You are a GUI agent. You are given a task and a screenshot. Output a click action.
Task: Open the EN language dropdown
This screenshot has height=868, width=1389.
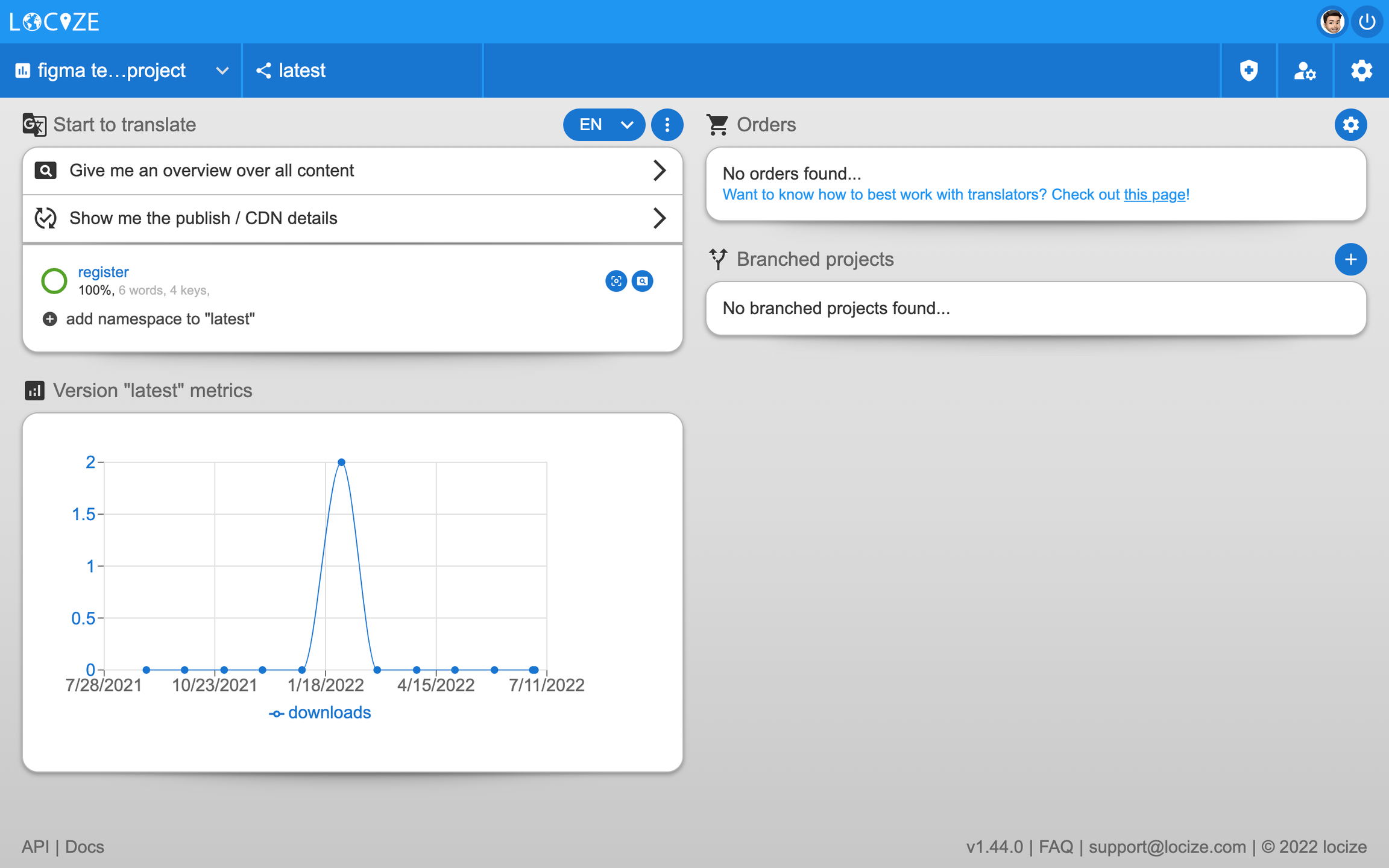click(603, 125)
